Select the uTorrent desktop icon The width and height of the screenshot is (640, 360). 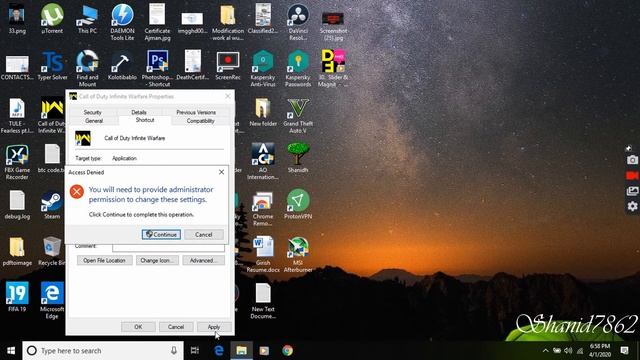coord(52,18)
